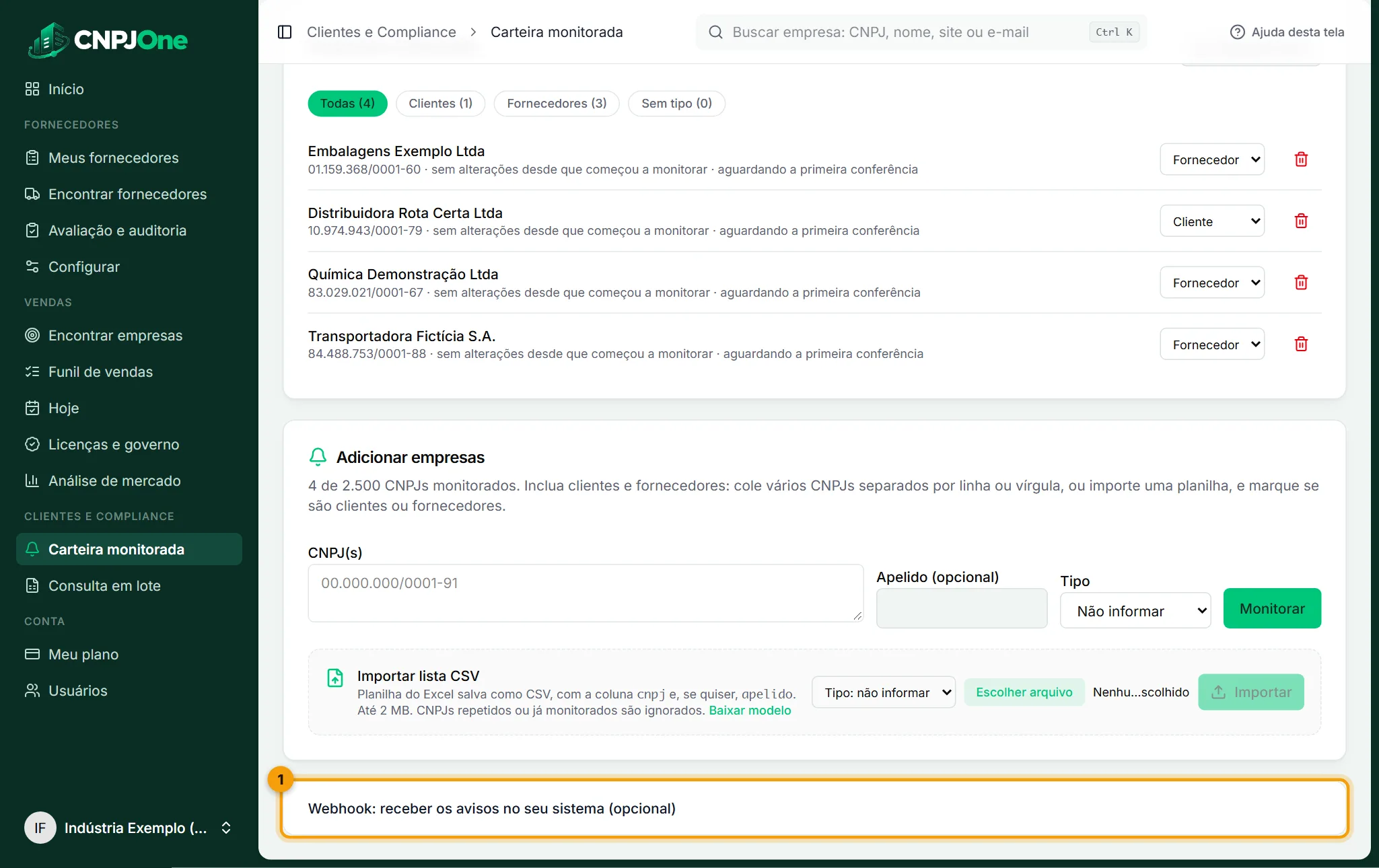Open the Tipo 'Não informar' dropdown
1379x868 pixels.
click(x=1135, y=611)
